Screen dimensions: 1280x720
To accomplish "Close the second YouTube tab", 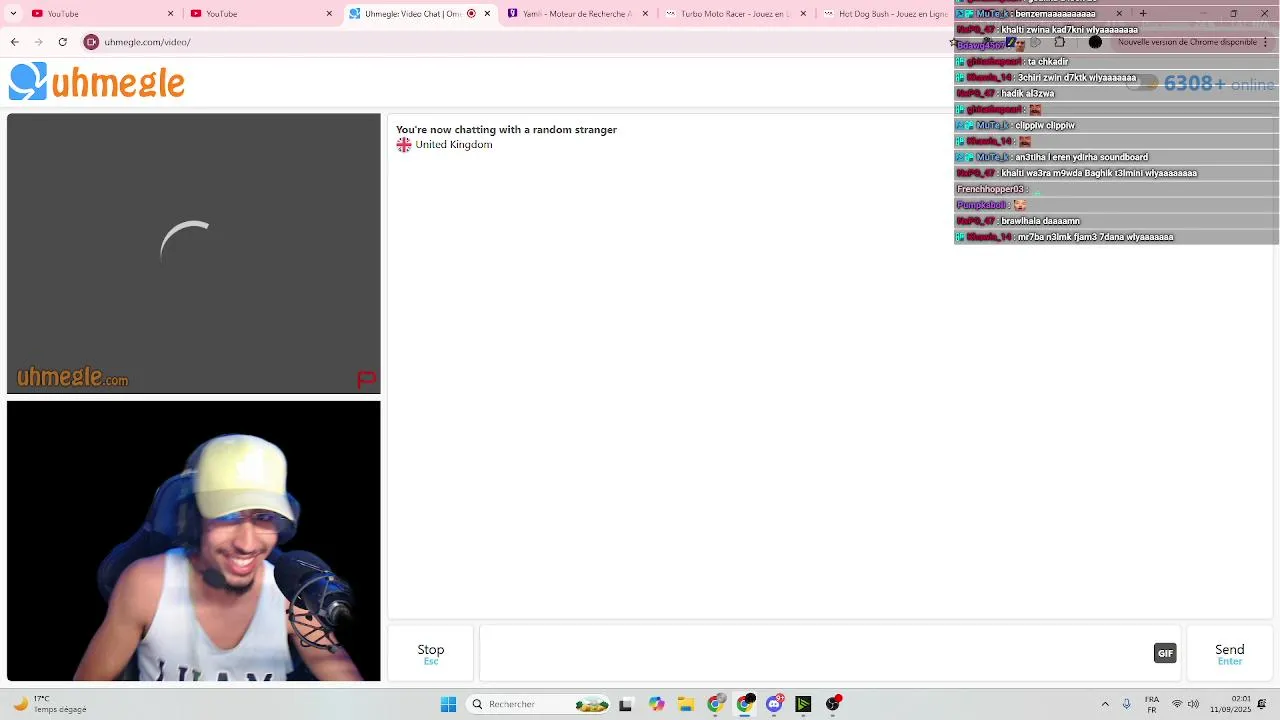I will 329,14.
